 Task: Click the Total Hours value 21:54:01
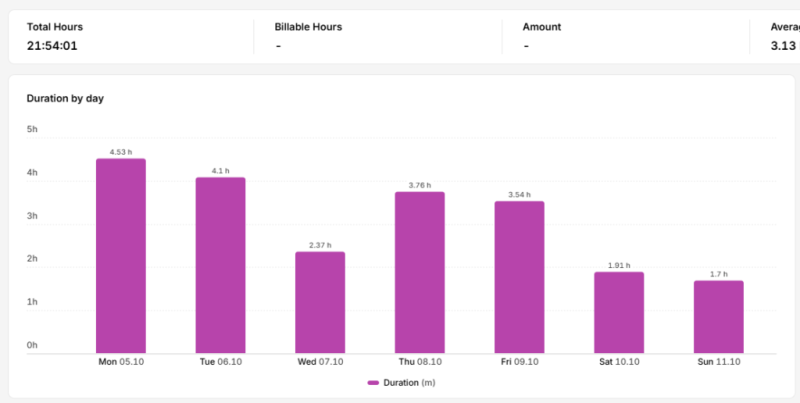click(52, 46)
